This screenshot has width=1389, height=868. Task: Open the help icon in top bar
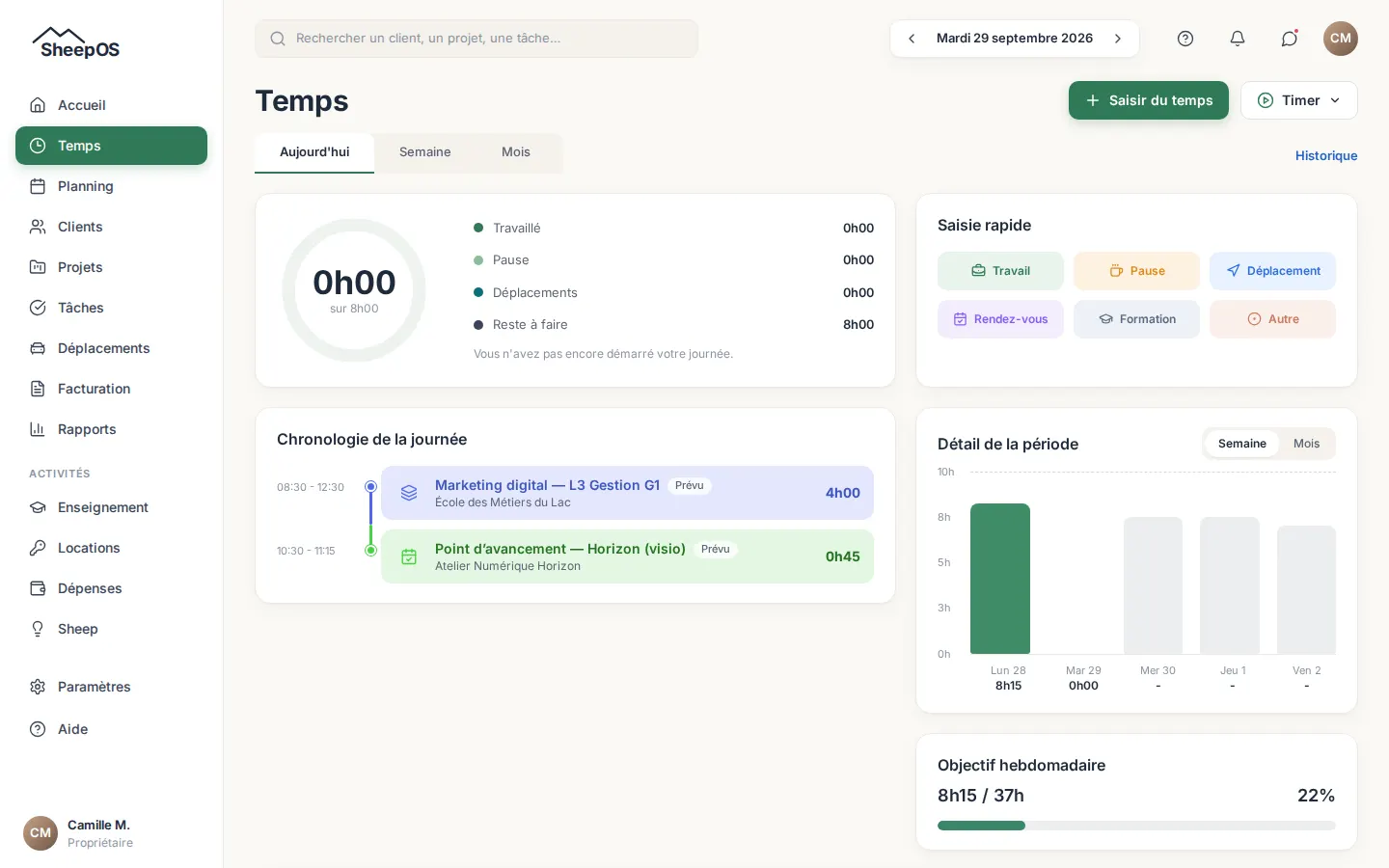pyautogui.click(x=1185, y=39)
